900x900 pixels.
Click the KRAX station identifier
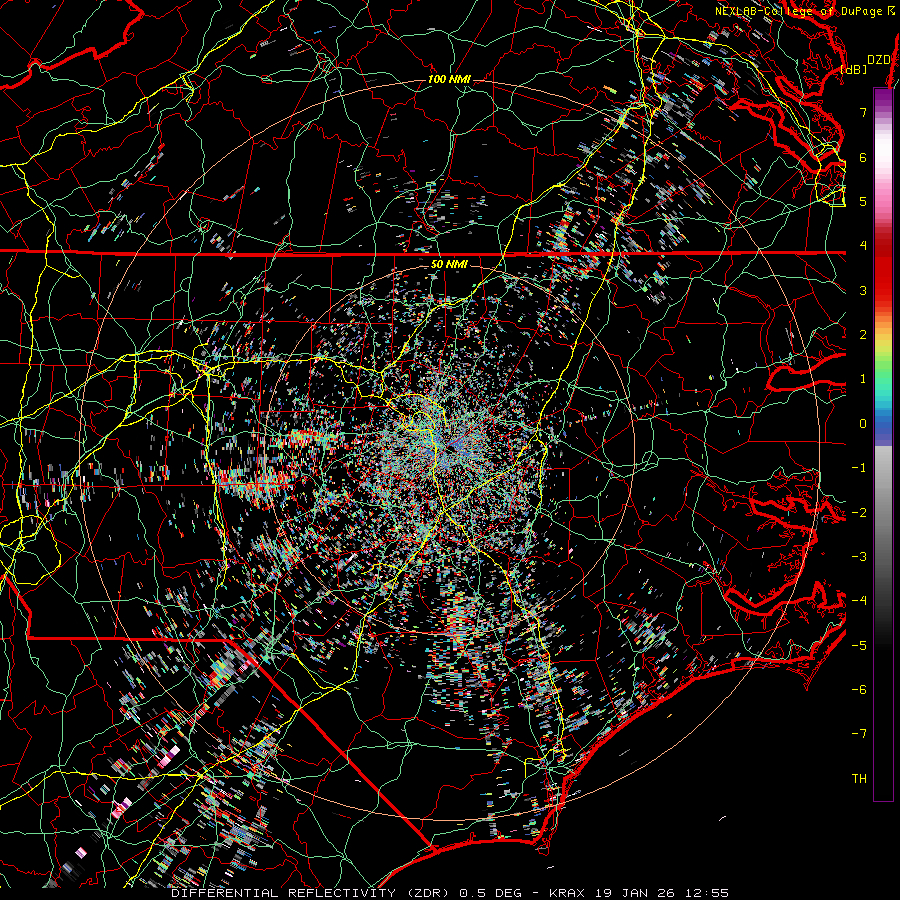[x=567, y=893]
